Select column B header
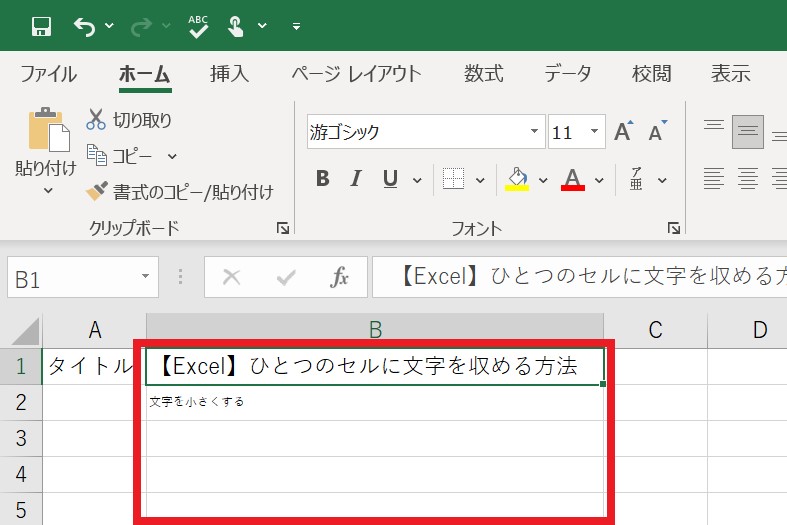The image size is (787, 525). pos(375,330)
